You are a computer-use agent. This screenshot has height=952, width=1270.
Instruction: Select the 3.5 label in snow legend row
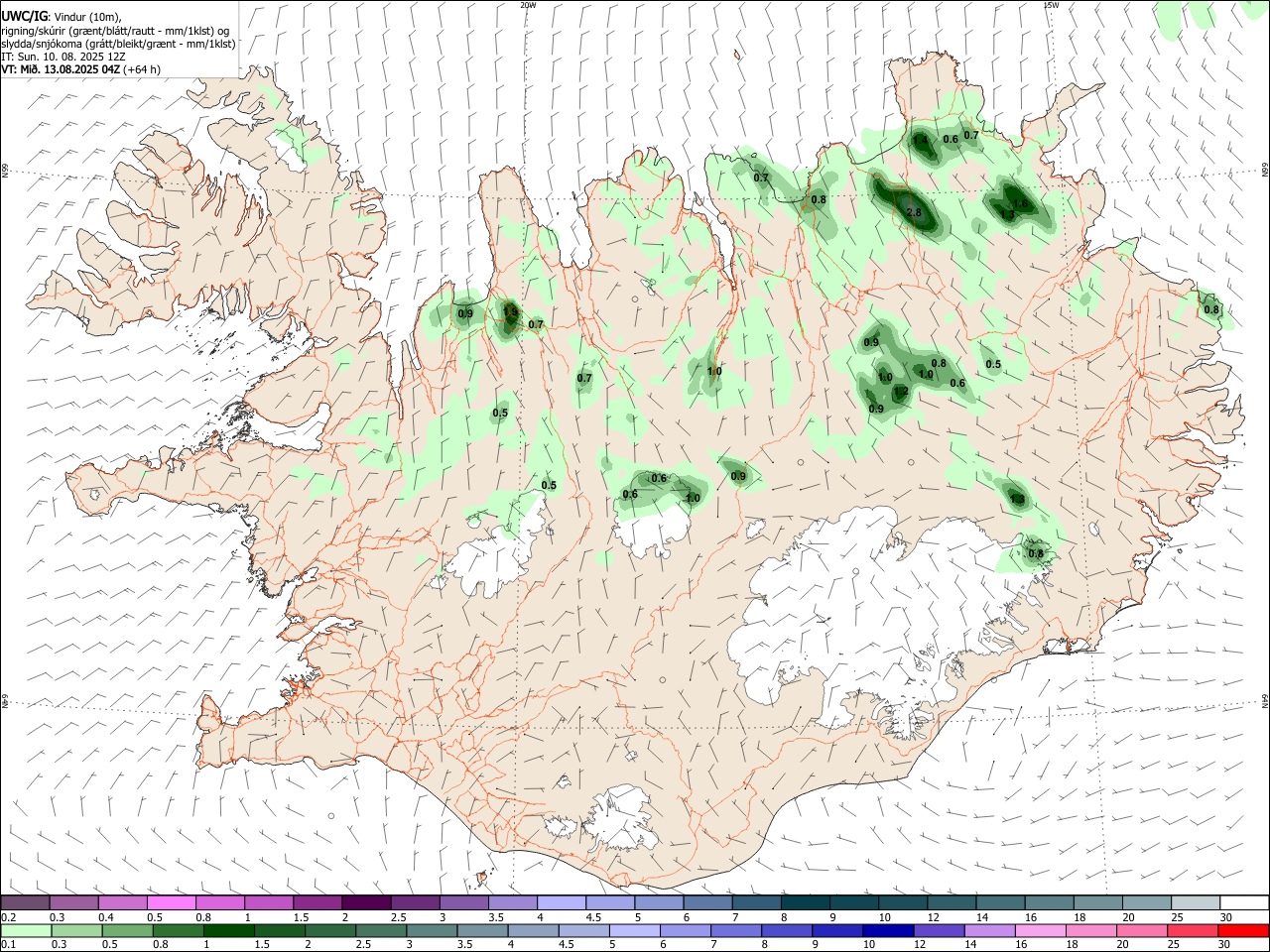(x=496, y=917)
